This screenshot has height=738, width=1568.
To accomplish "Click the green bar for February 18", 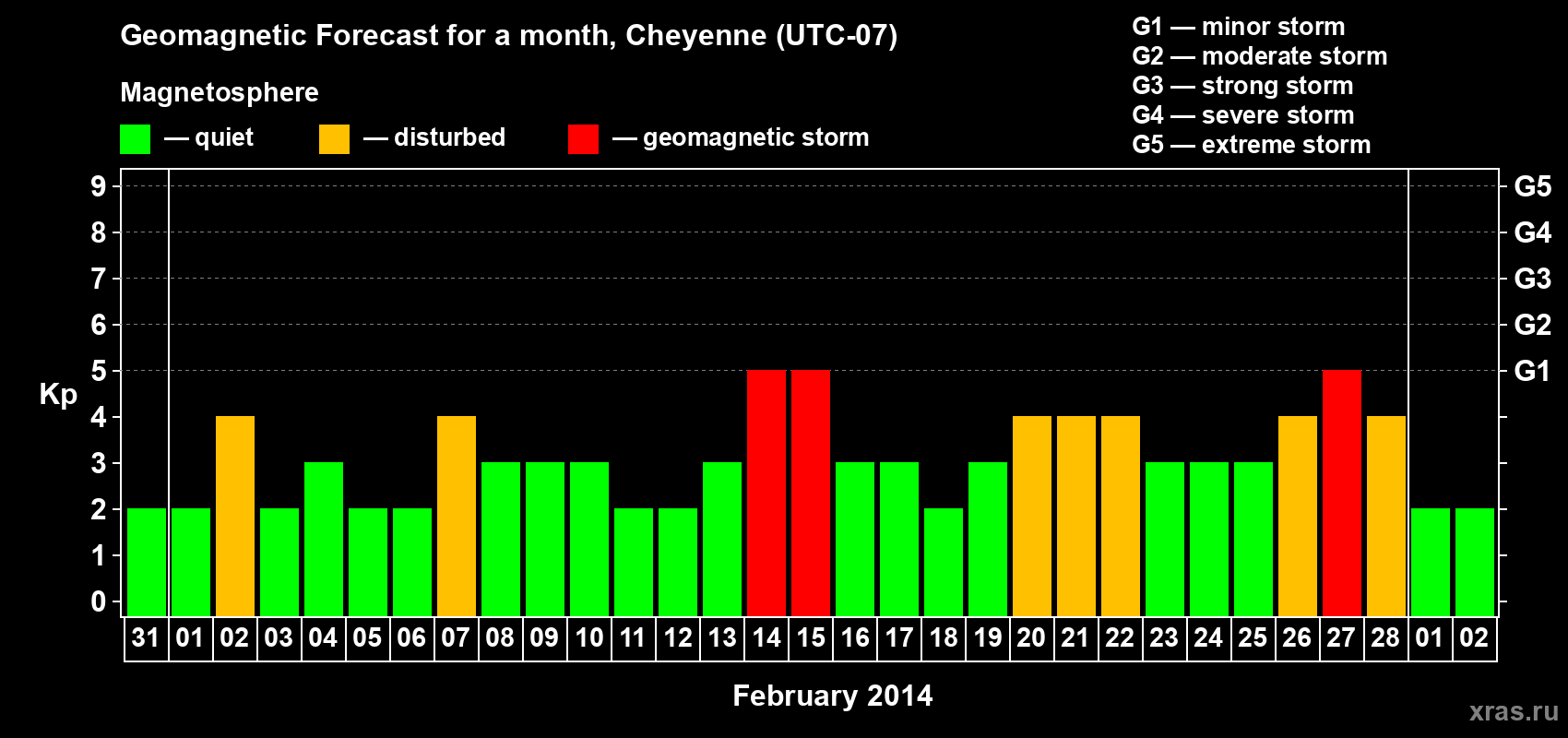I will (944, 562).
